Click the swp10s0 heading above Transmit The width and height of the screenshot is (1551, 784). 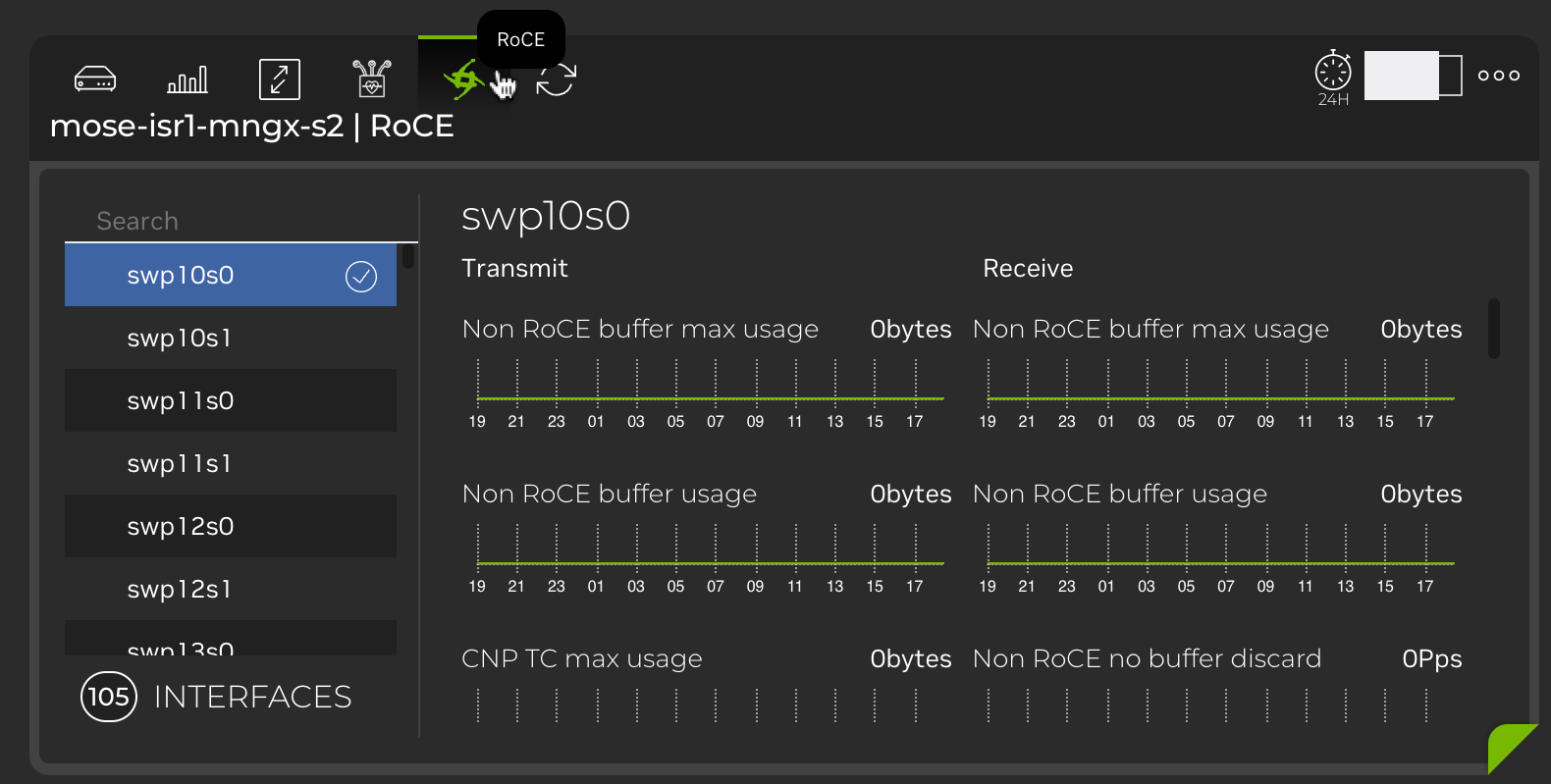point(546,217)
